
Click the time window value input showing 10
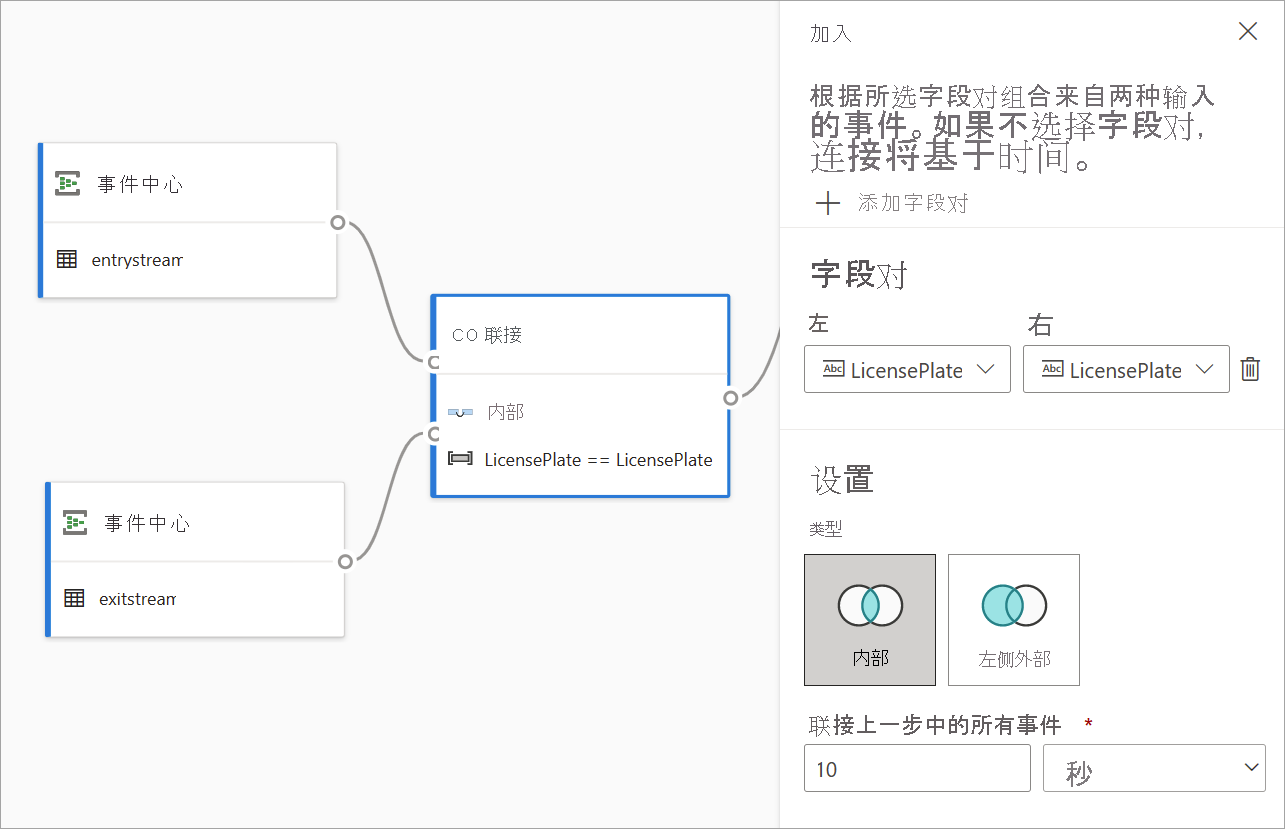point(916,767)
